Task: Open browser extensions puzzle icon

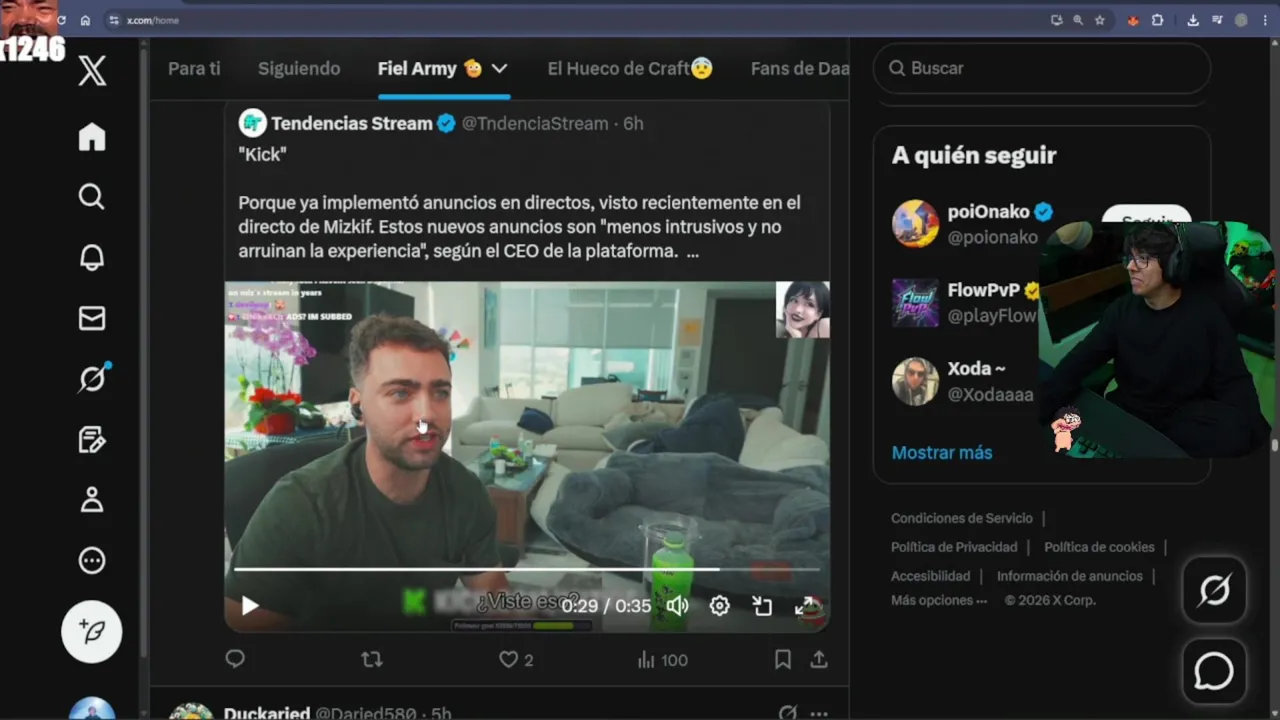Action: pyautogui.click(x=1158, y=20)
